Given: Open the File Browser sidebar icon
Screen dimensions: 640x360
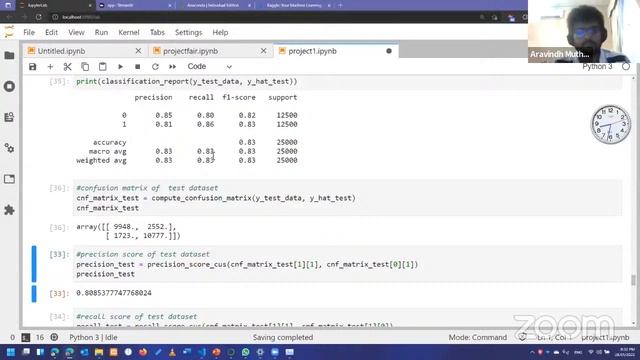Looking at the screenshot, I should (x=9, y=56).
